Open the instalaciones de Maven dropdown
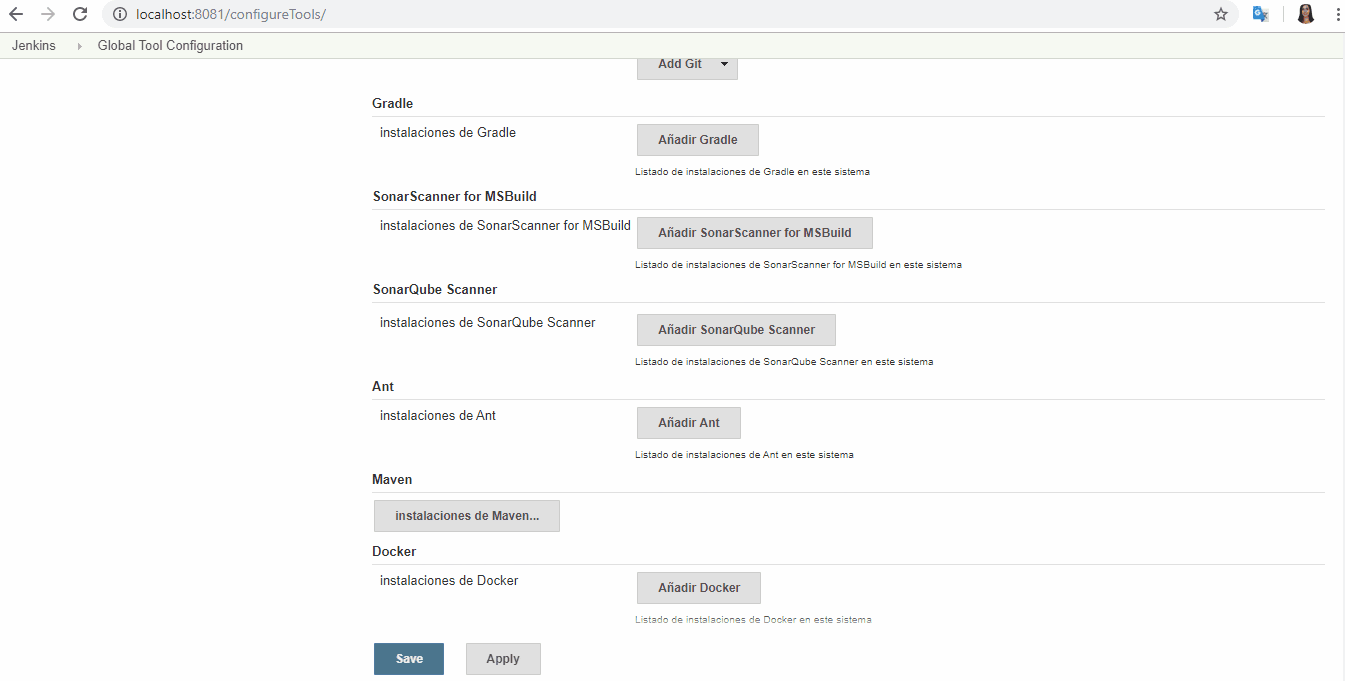 point(466,516)
